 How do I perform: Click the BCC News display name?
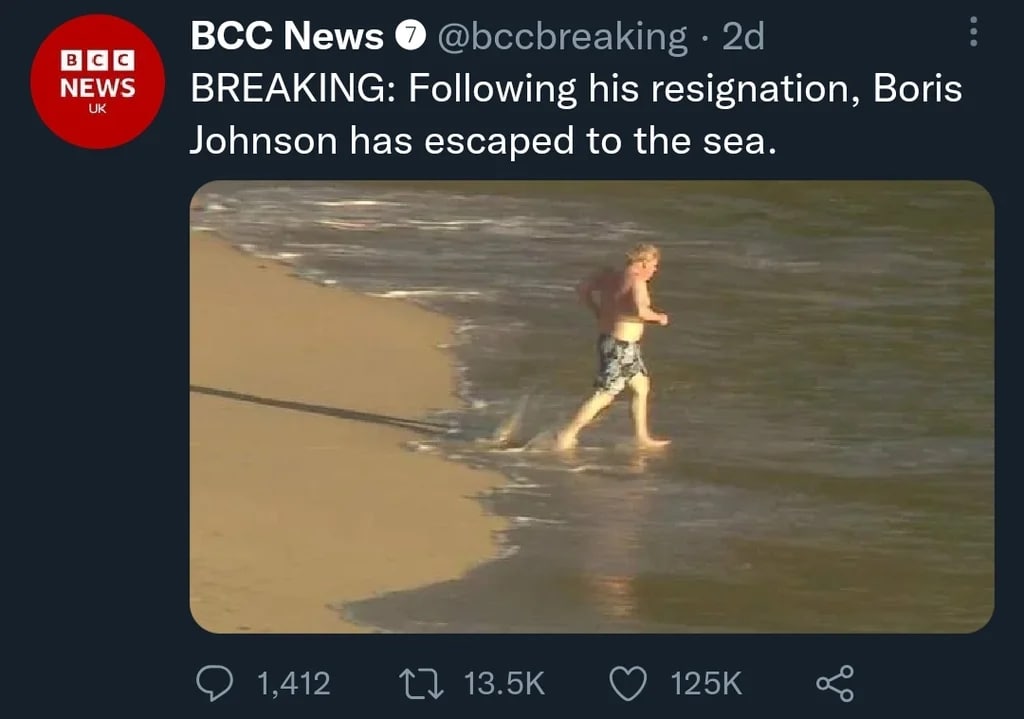coord(287,37)
